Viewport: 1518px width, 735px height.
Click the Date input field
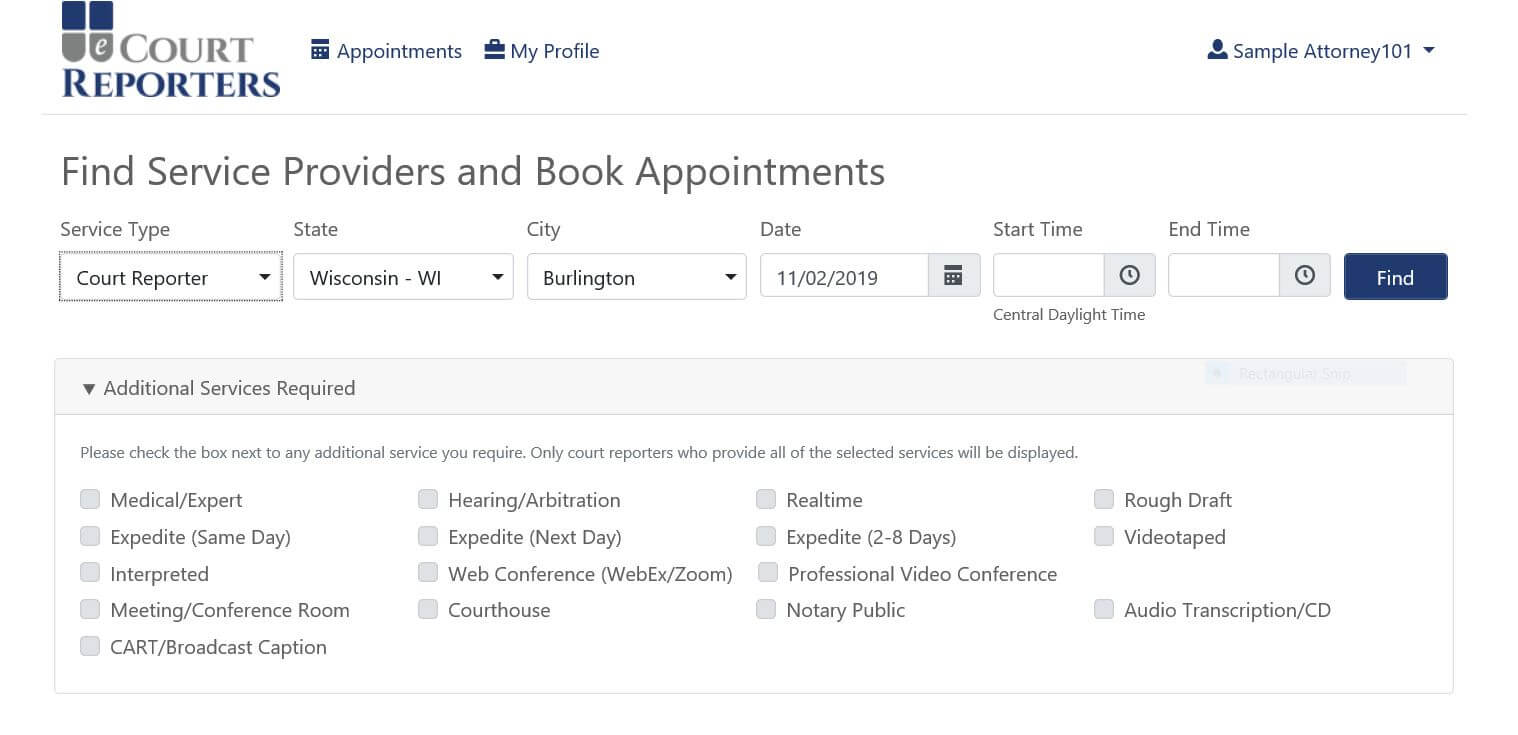[844, 277]
